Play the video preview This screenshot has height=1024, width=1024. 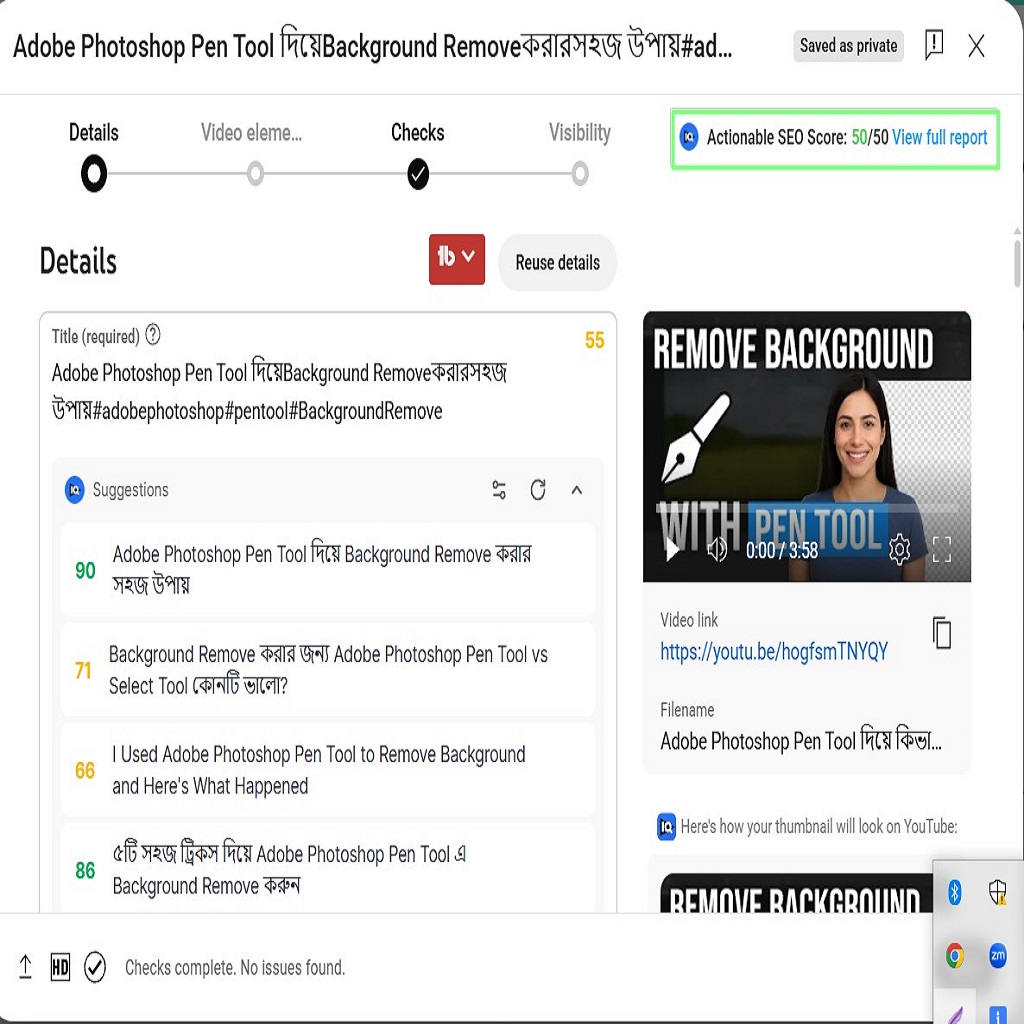pos(672,550)
